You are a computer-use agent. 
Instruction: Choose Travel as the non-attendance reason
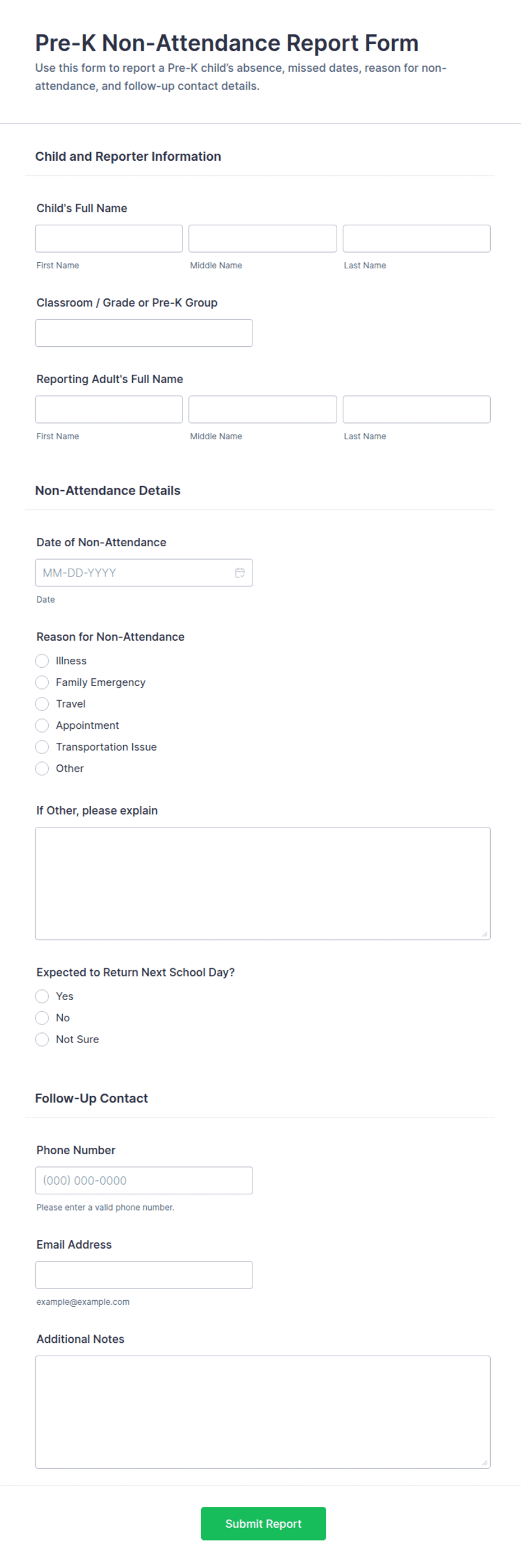[x=42, y=704]
